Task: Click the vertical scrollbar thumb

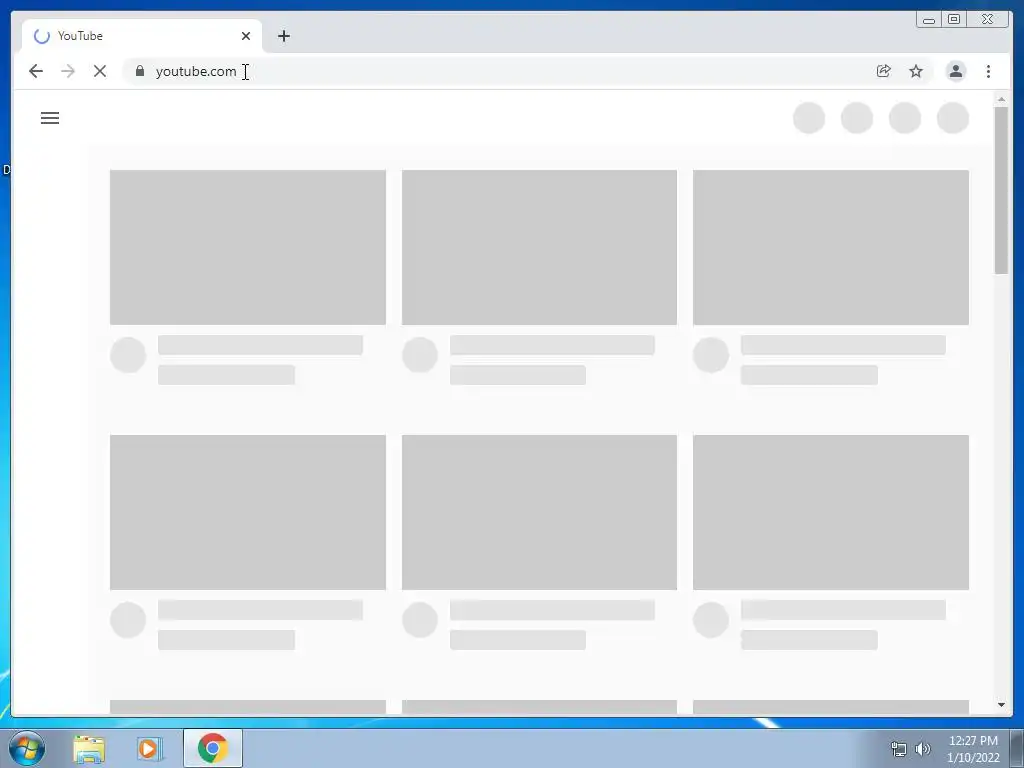Action: click(x=1001, y=191)
